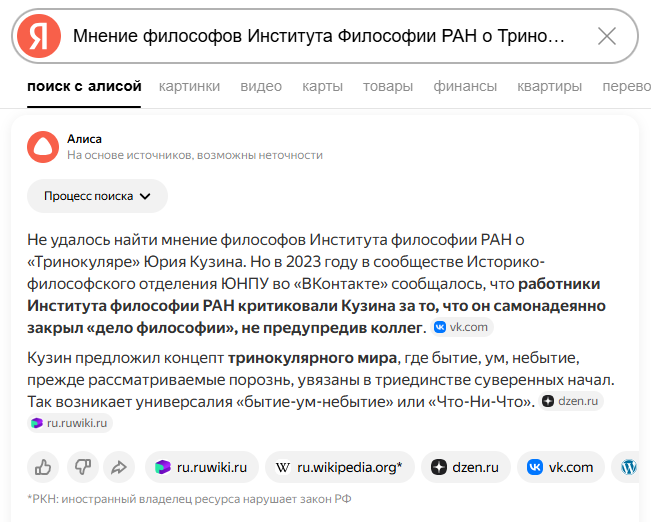Image resolution: width=651 pixels, height=522 pixels.
Task: Open the квартиры tab
Action: 550,86
